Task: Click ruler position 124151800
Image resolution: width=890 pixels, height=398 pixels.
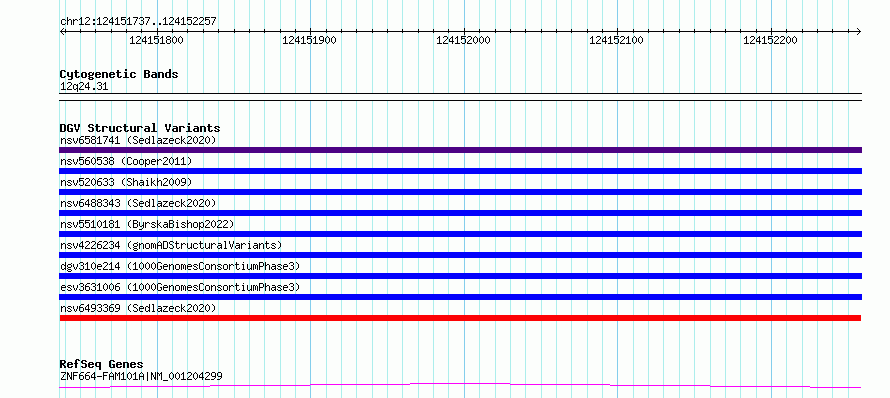Action: pyautogui.click(x=157, y=40)
